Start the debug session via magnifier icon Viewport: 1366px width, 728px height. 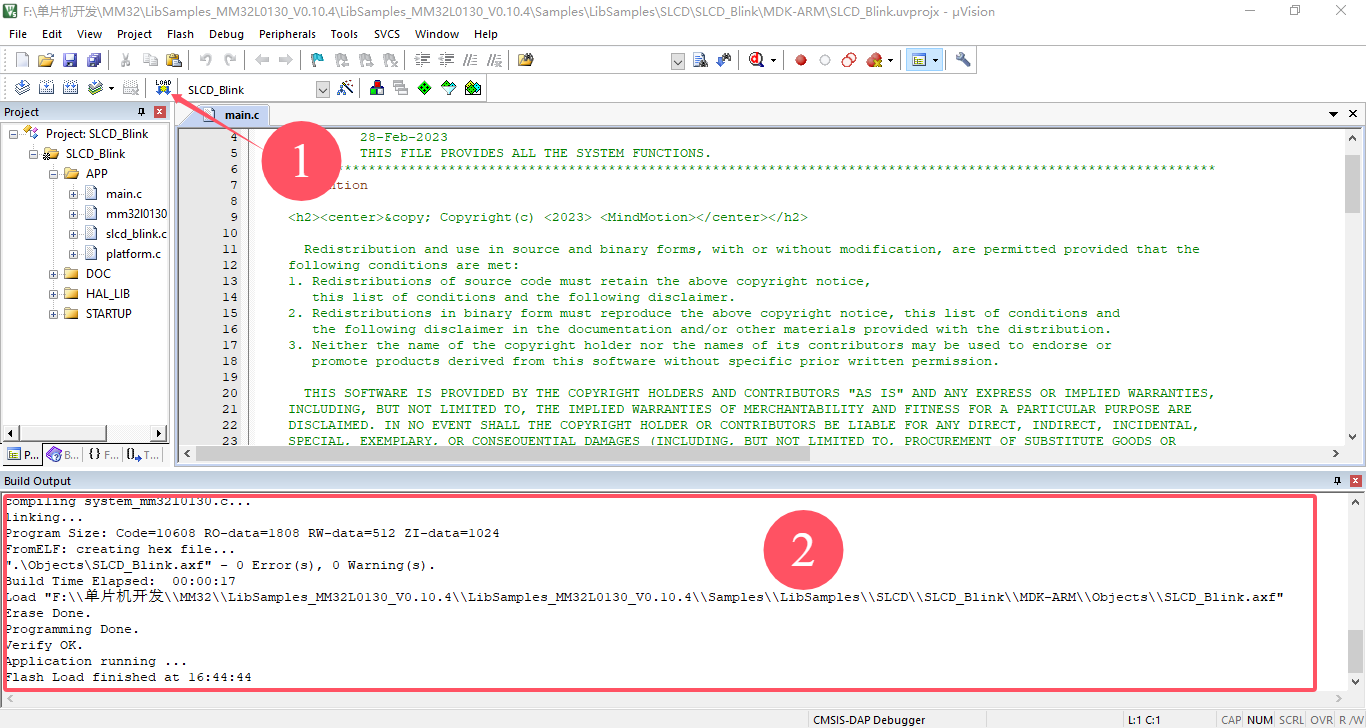[x=757, y=60]
